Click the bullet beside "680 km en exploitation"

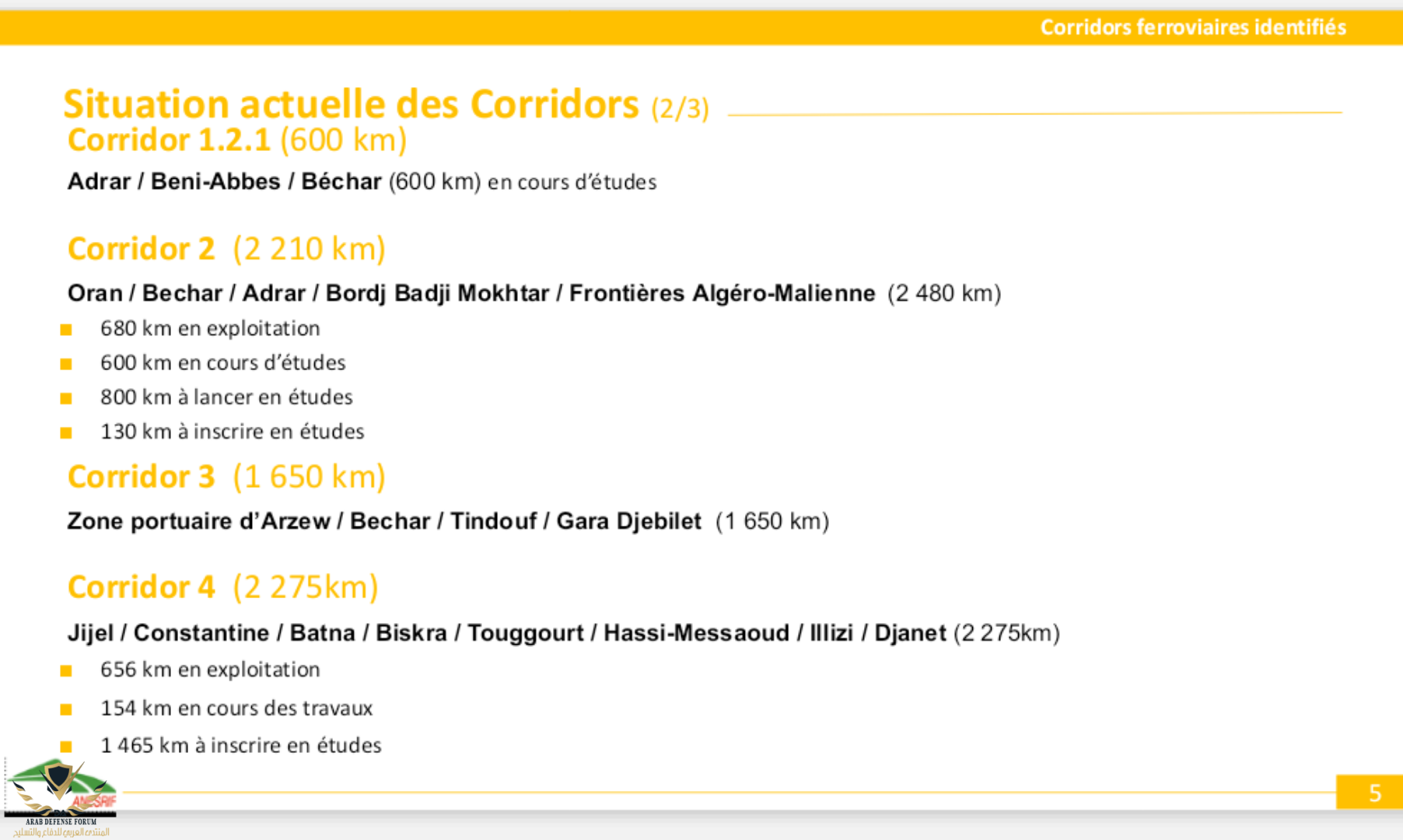66,330
